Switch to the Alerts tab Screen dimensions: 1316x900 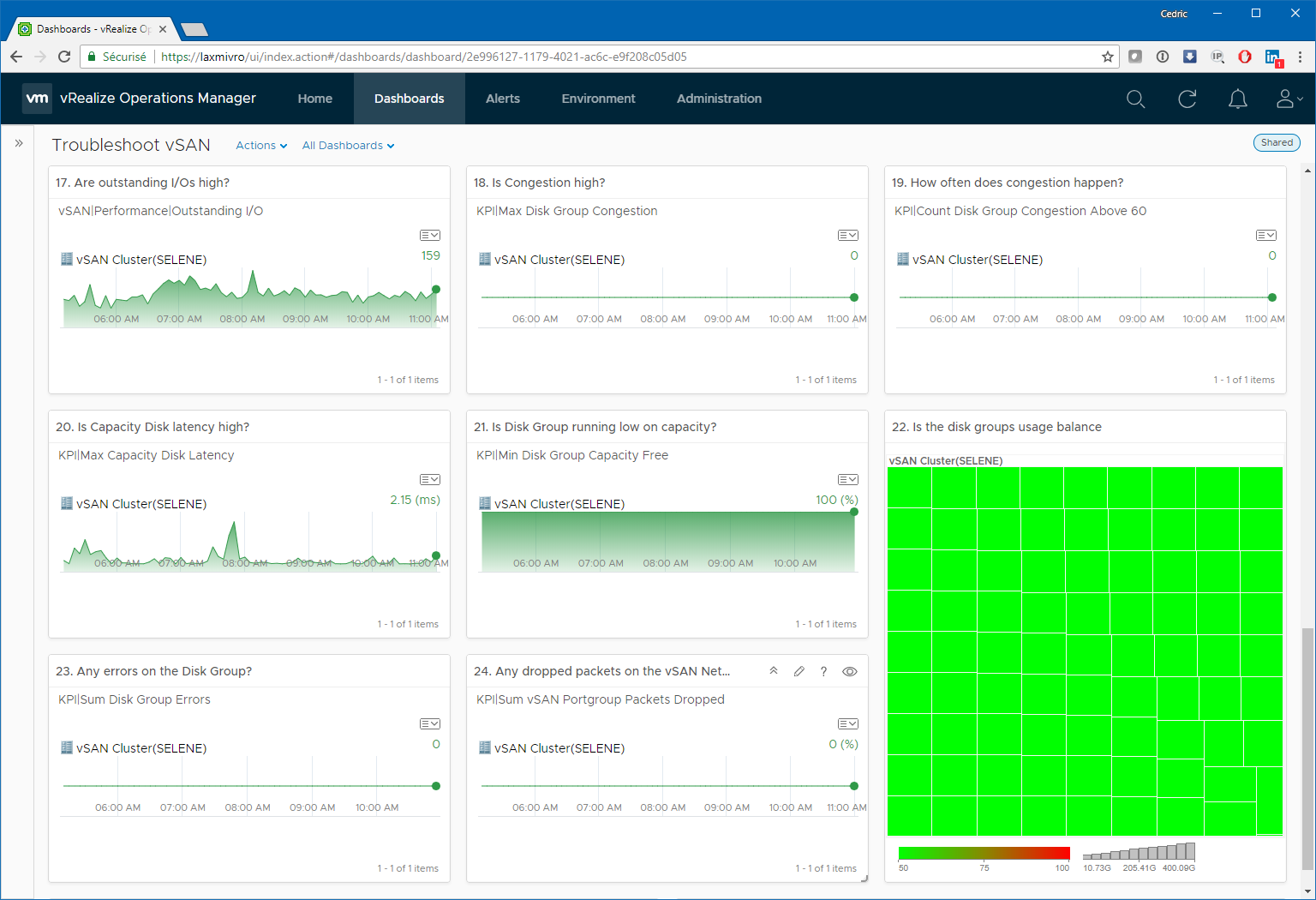[503, 99]
